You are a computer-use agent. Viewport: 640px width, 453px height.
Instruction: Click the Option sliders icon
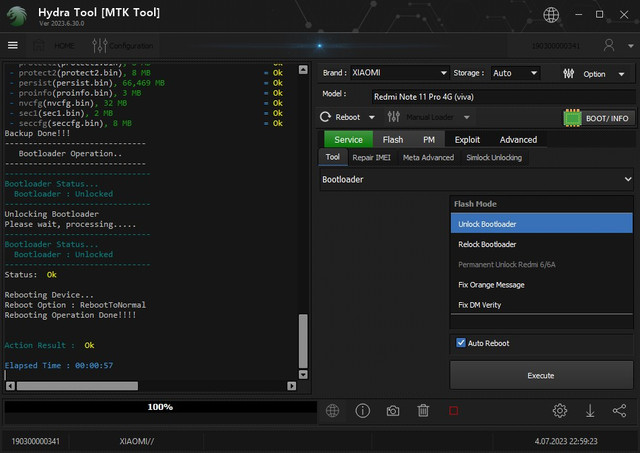pyautogui.click(x=569, y=73)
